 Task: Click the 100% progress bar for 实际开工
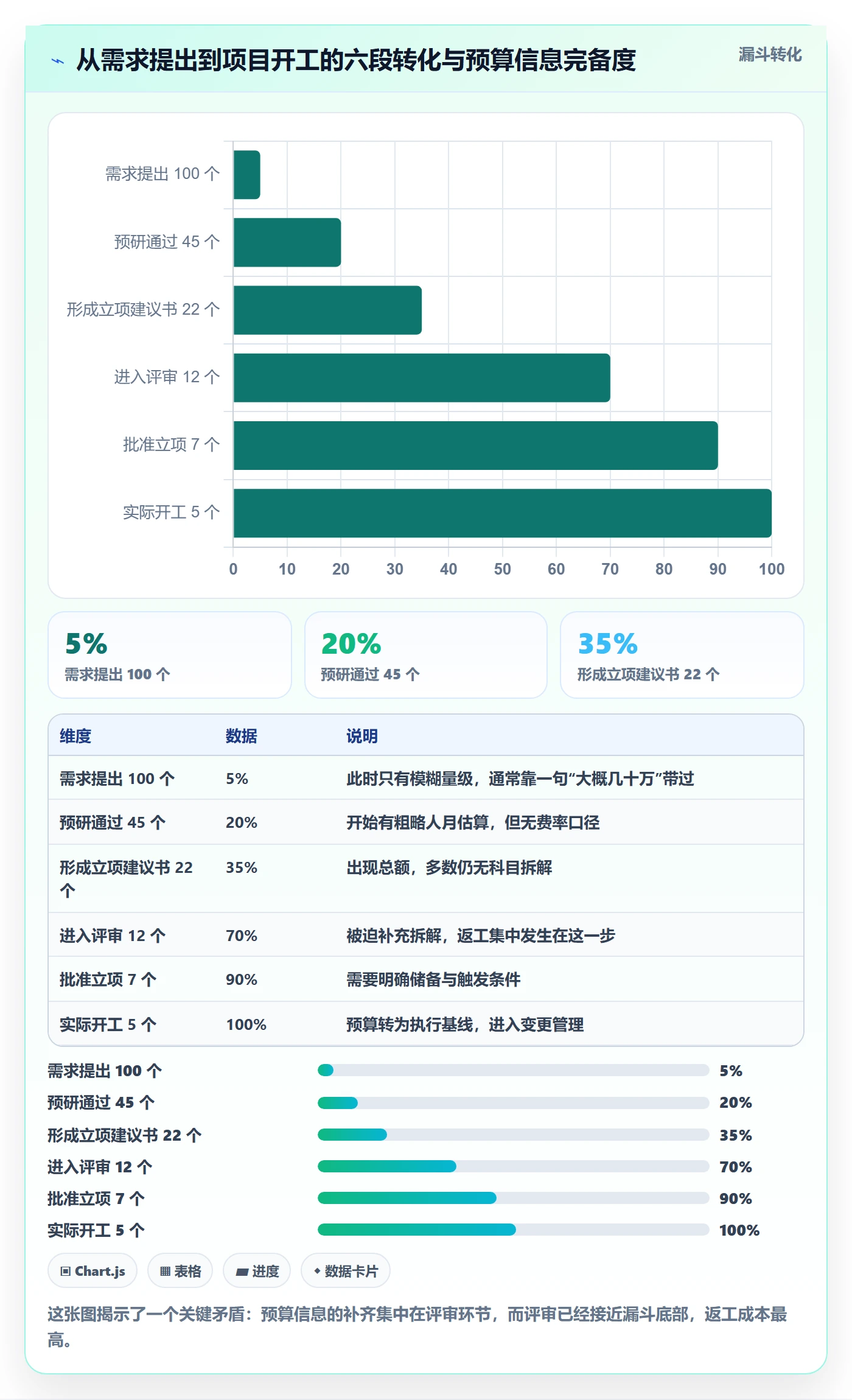pos(513,1230)
